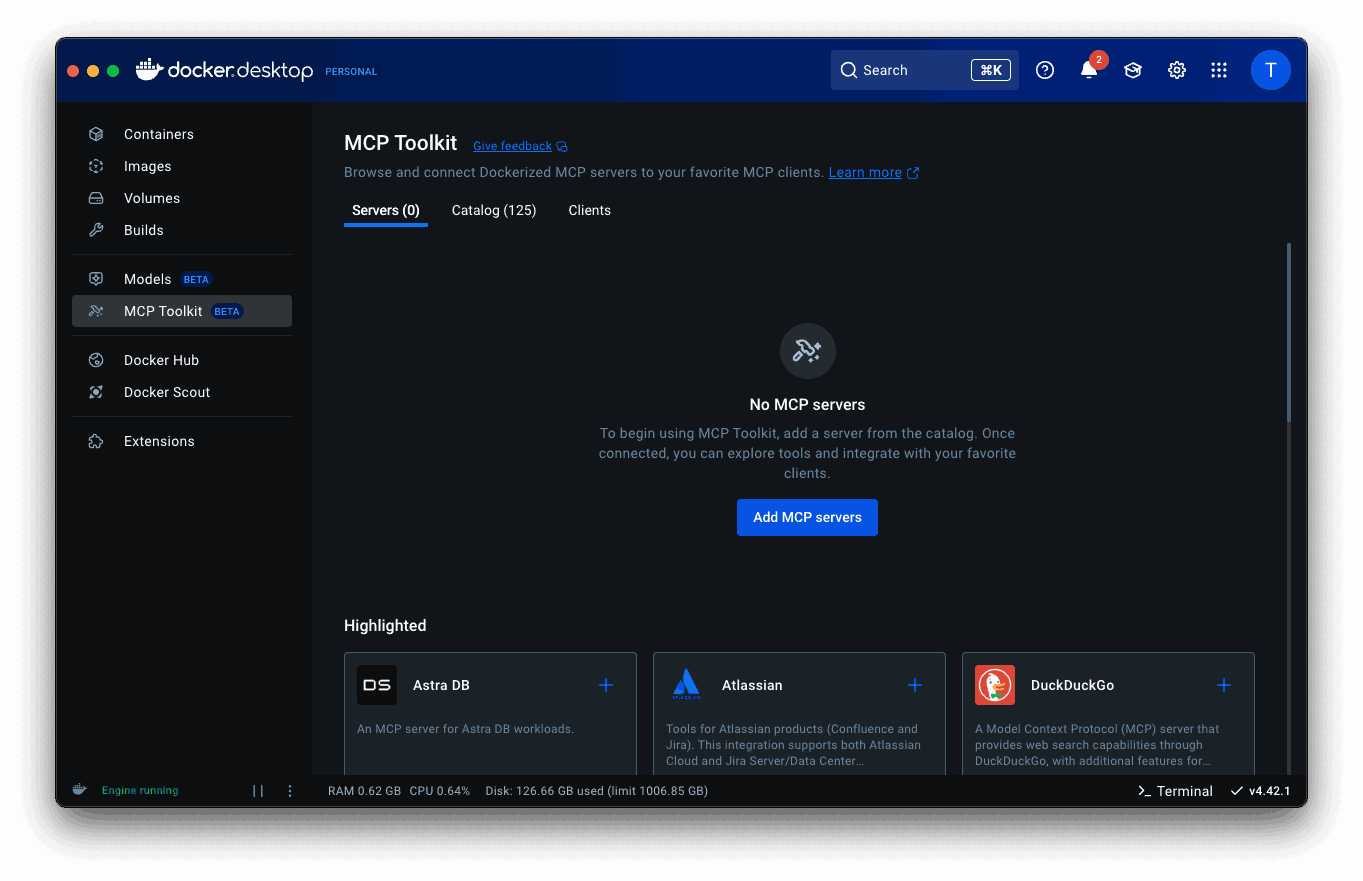The height and width of the screenshot is (881, 1363).
Task: Open the Volumes section
Action: 152,198
